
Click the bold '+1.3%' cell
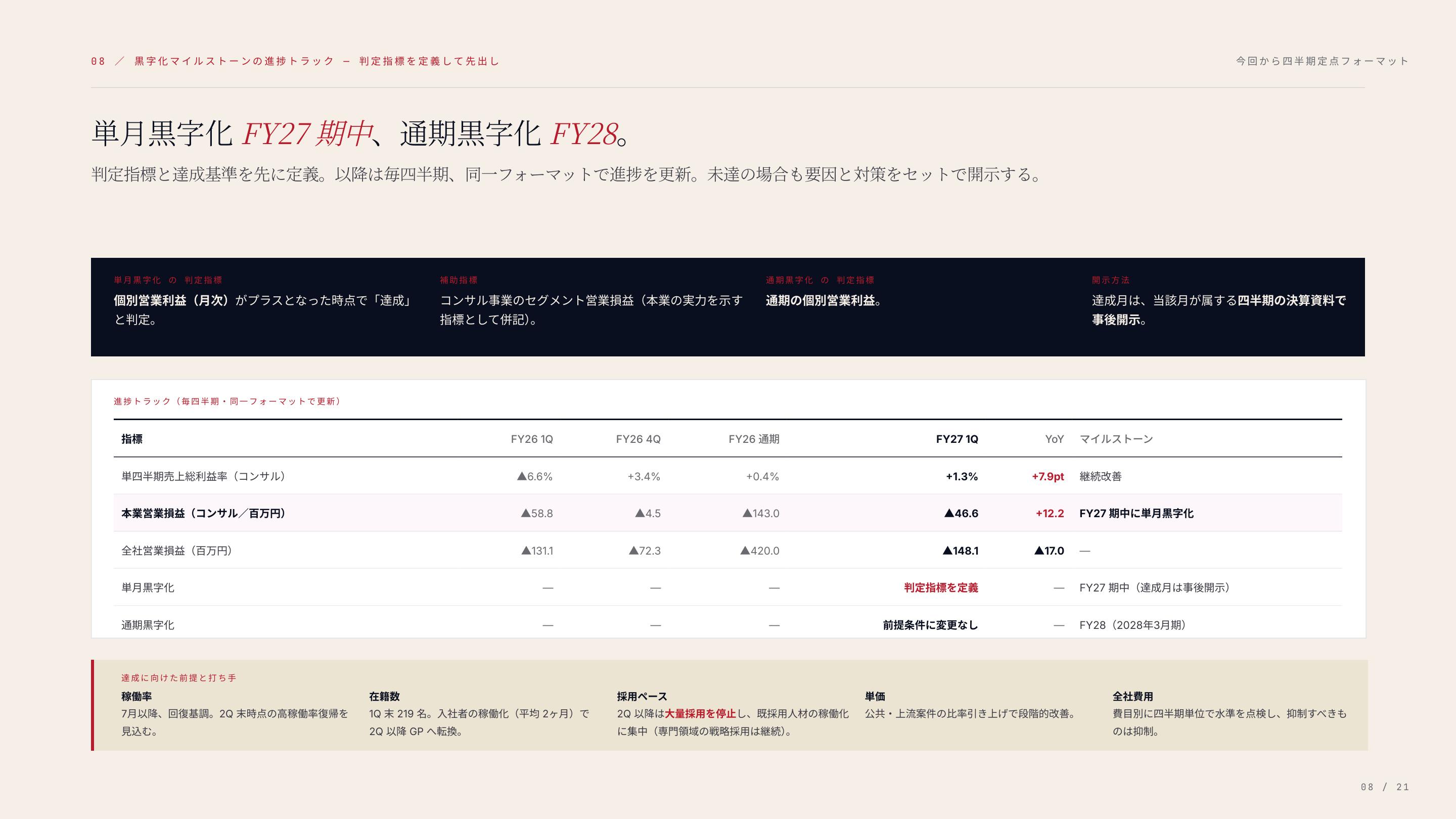[x=962, y=476]
